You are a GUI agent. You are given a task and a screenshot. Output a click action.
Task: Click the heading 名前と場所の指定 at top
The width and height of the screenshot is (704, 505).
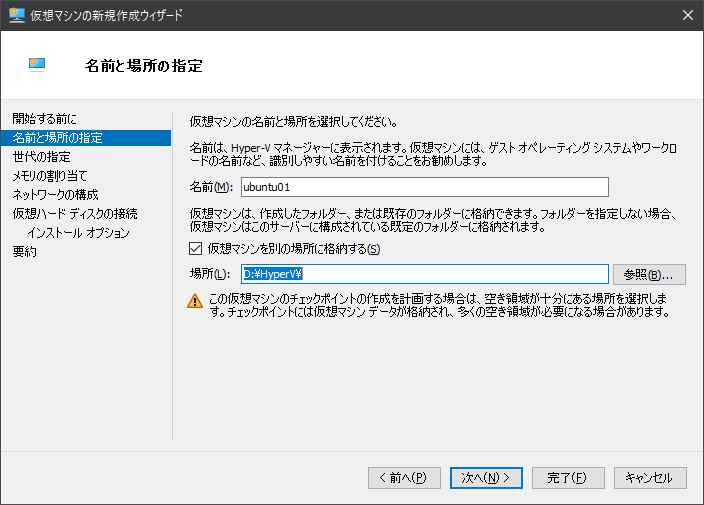pyautogui.click(x=144, y=66)
